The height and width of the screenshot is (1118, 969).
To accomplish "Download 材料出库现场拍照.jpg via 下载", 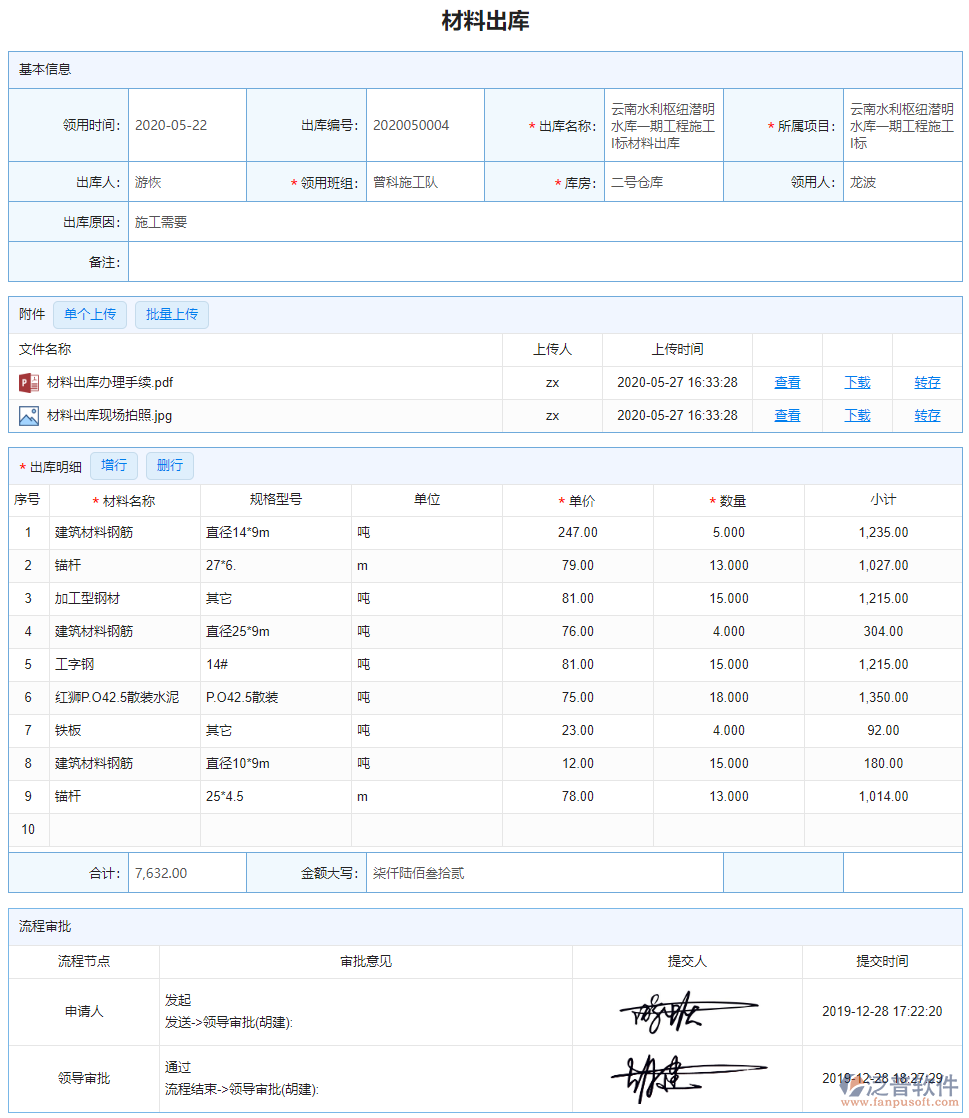I will (857, 416).
